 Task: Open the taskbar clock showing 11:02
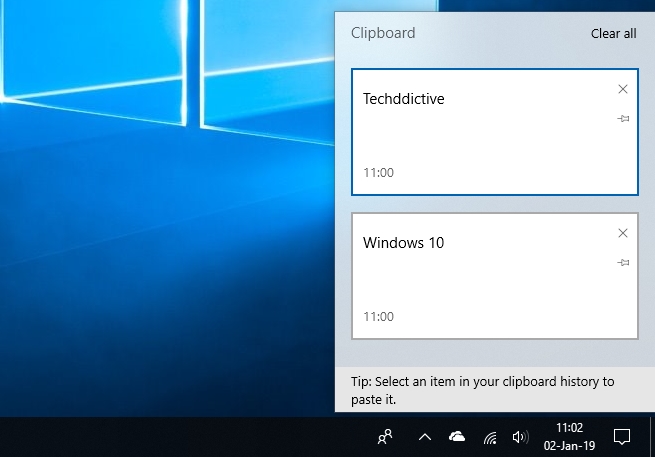click(x=569, y=437)
